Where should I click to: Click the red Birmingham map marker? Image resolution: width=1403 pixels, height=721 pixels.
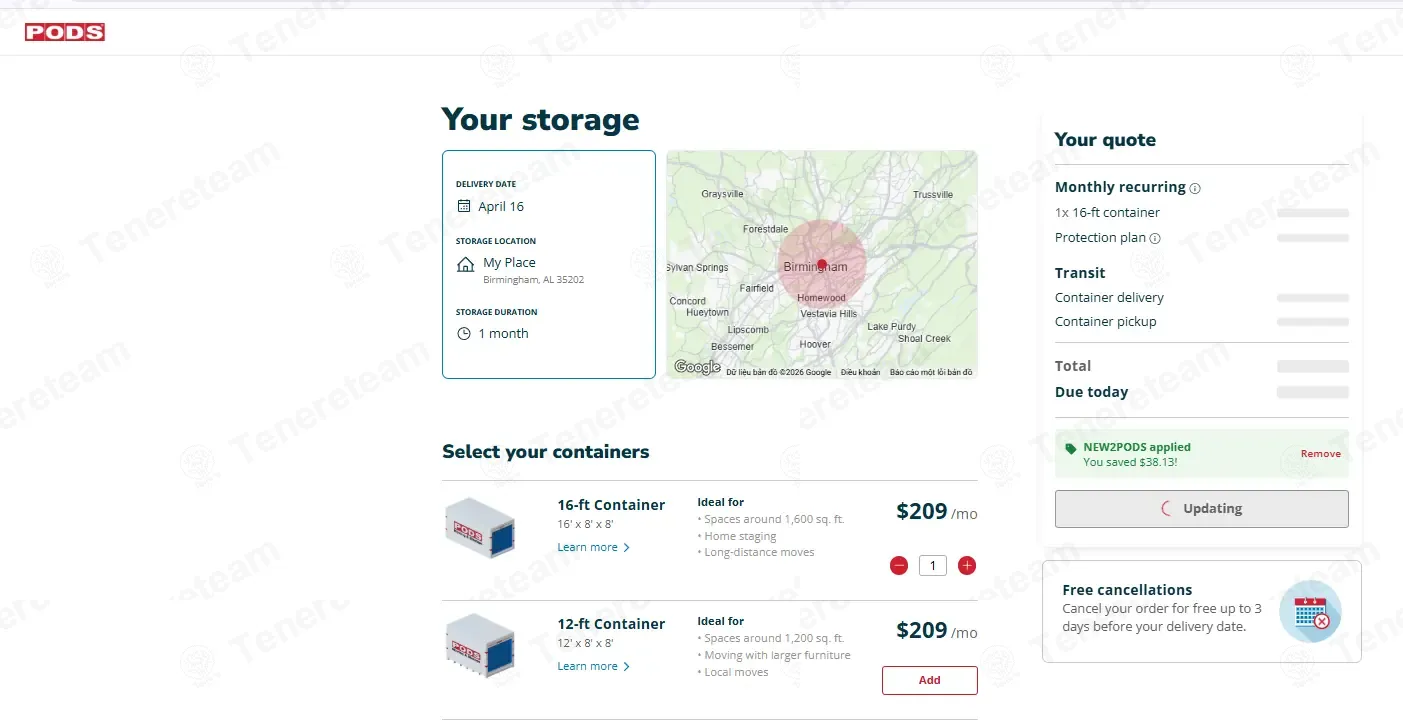tap(822, 264)
